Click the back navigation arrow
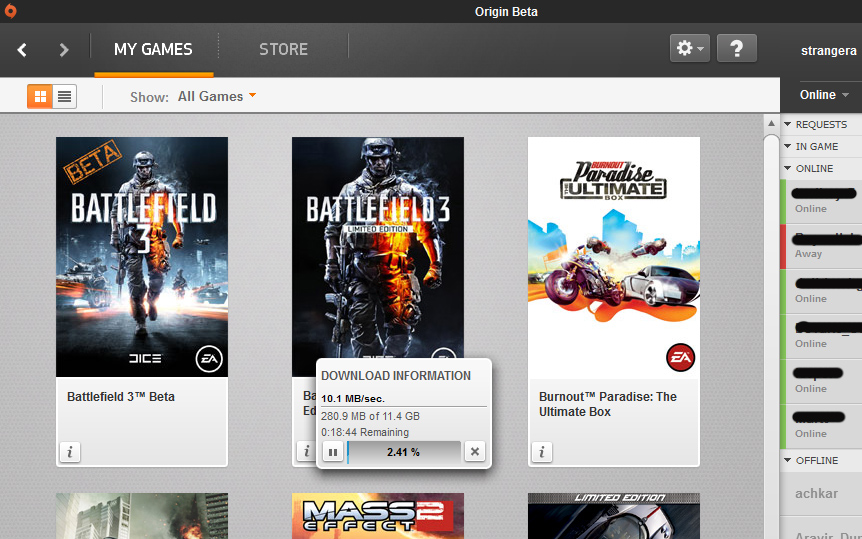The image size is (862, 539). pos(23,49)
